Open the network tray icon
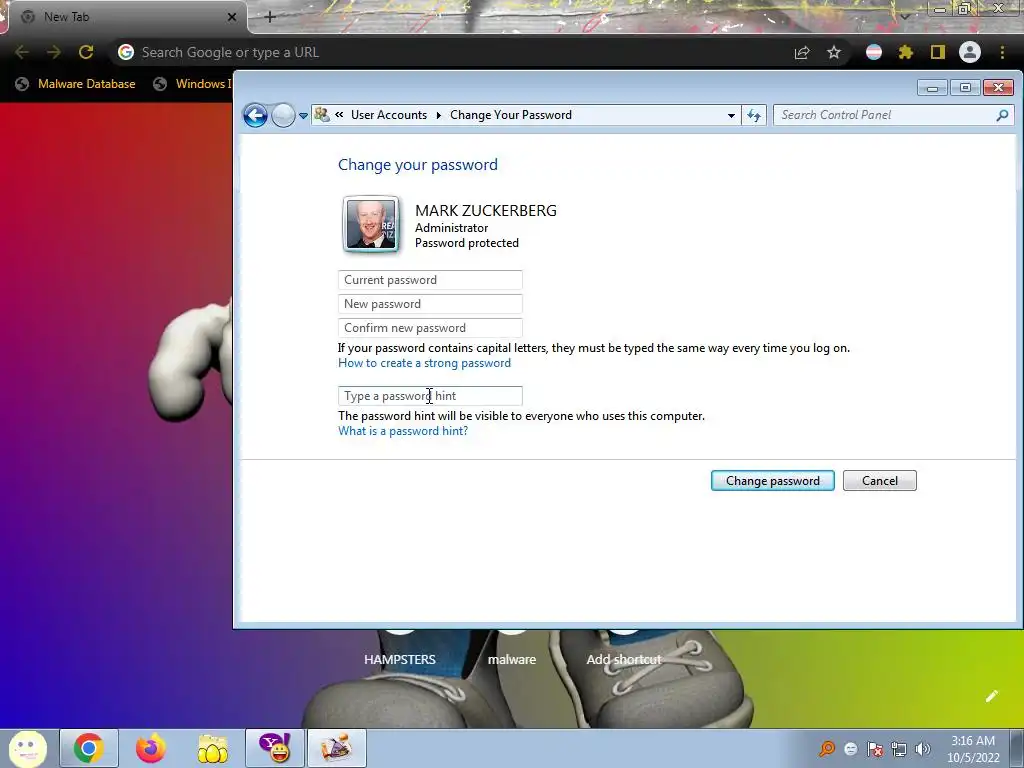The image size is (1024, 768). coord(899,749)
